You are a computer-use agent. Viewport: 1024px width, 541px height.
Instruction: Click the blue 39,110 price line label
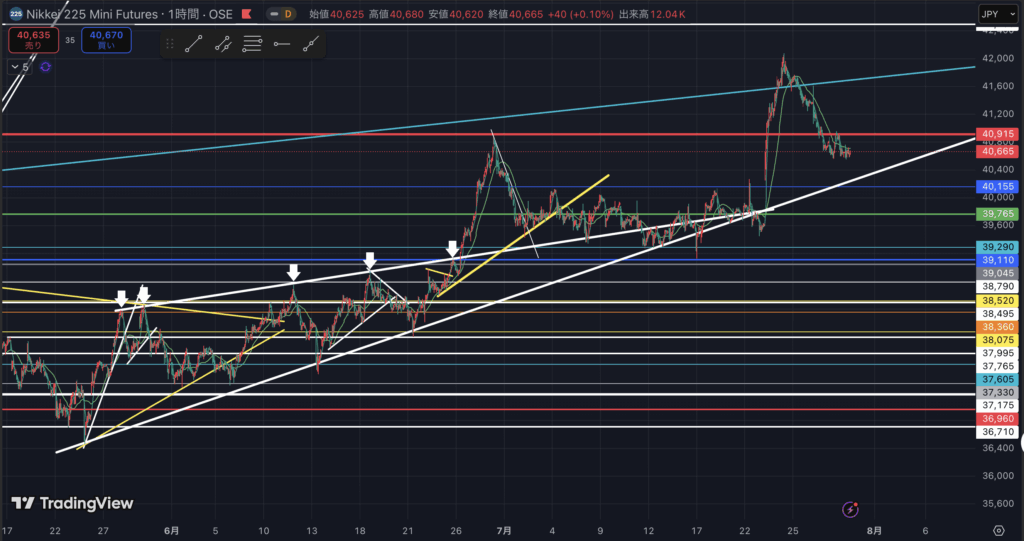coord(997,260)
